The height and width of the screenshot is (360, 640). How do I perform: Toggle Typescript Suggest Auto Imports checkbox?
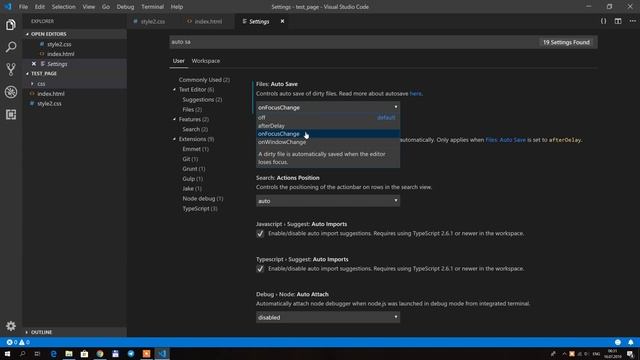260,269
